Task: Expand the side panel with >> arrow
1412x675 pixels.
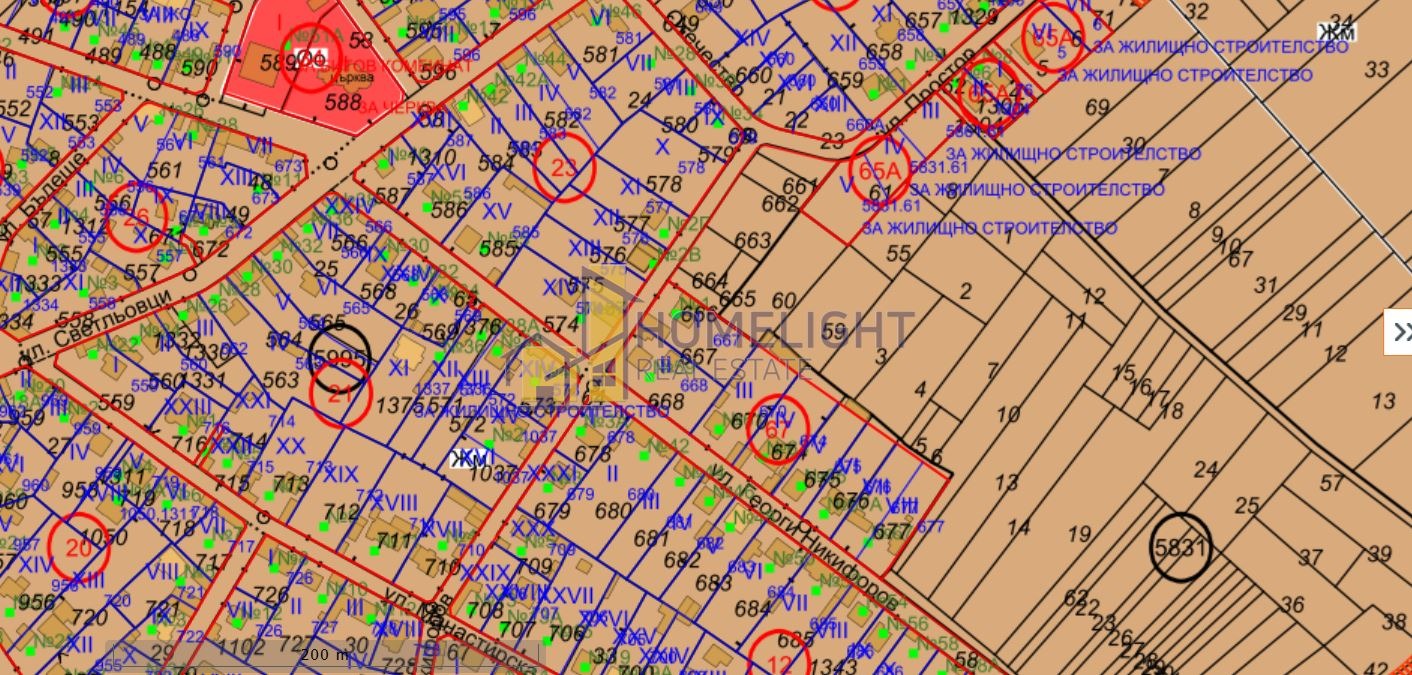Action: pyautogui.click(x=1398, y=332)
